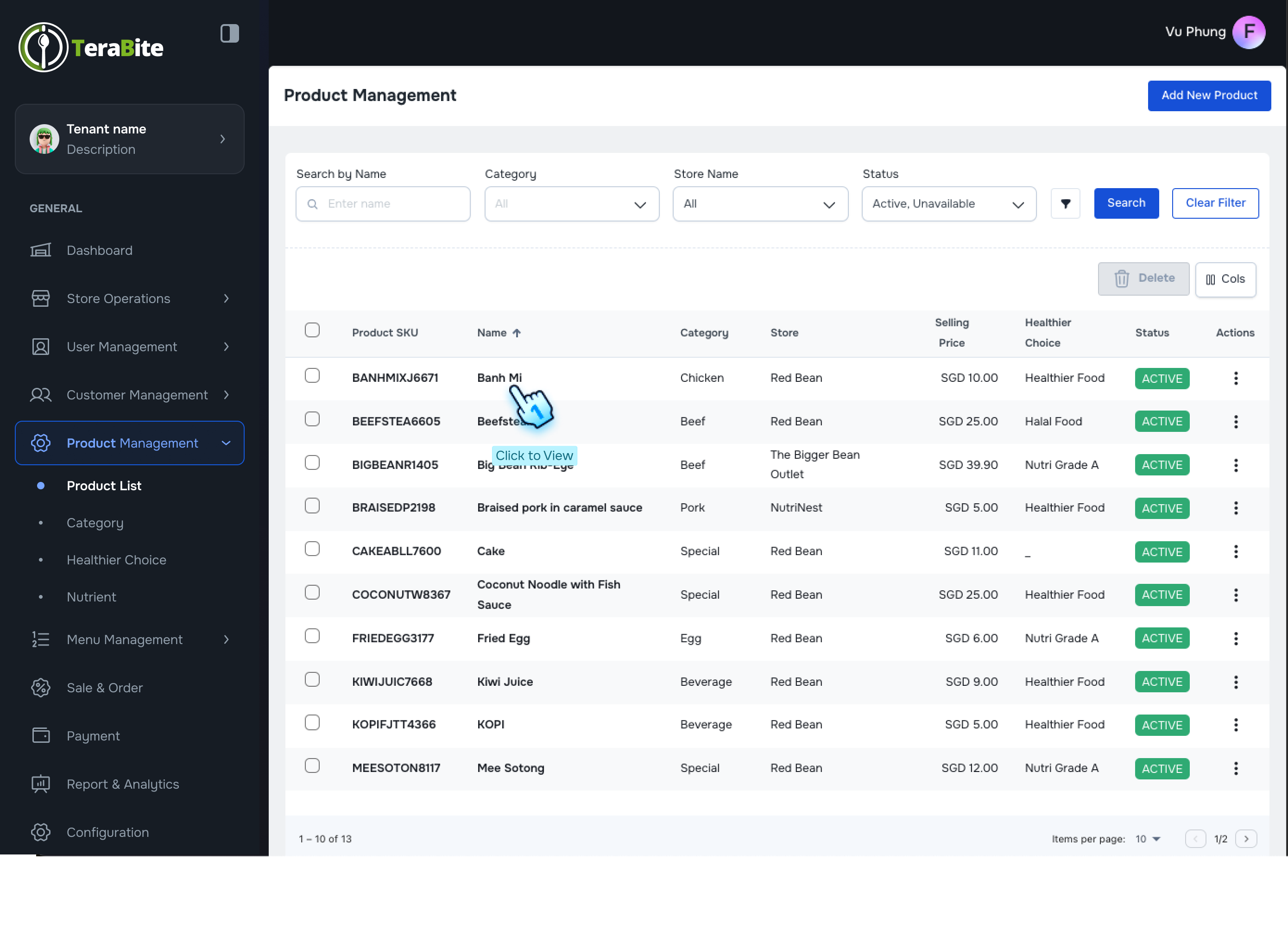
Task: Tick checkbox for Fried Egg row
Action: point(312,636)
